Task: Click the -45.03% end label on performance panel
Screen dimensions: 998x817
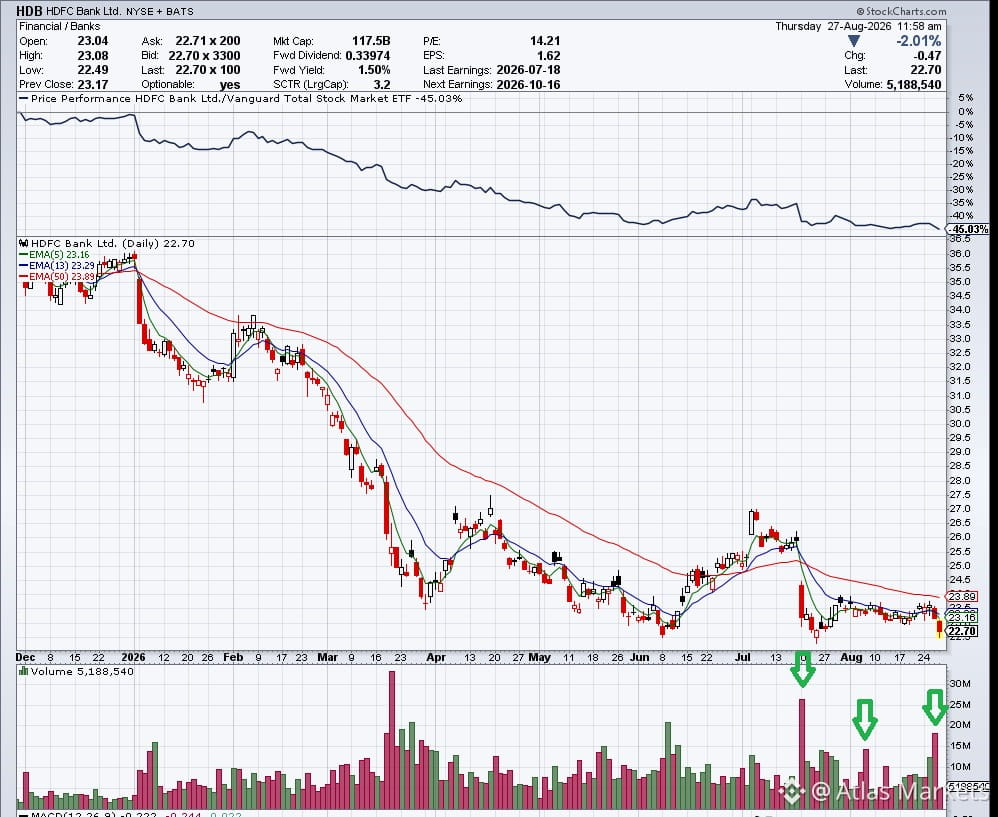Action: pyautogui.click(x=968, y=229)
